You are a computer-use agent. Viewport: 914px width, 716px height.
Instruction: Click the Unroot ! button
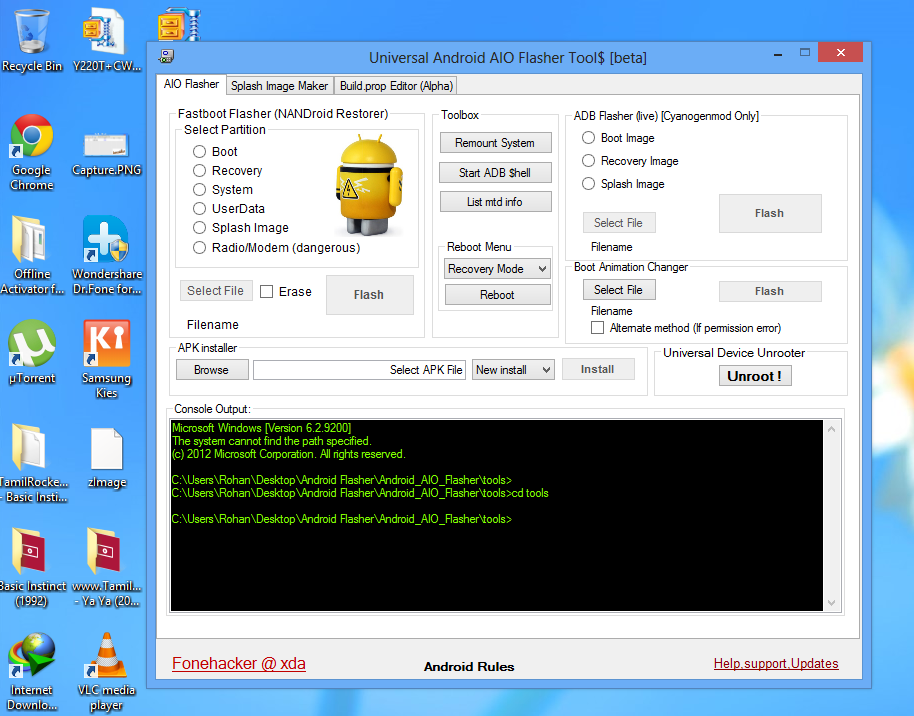tap(754, 376)
